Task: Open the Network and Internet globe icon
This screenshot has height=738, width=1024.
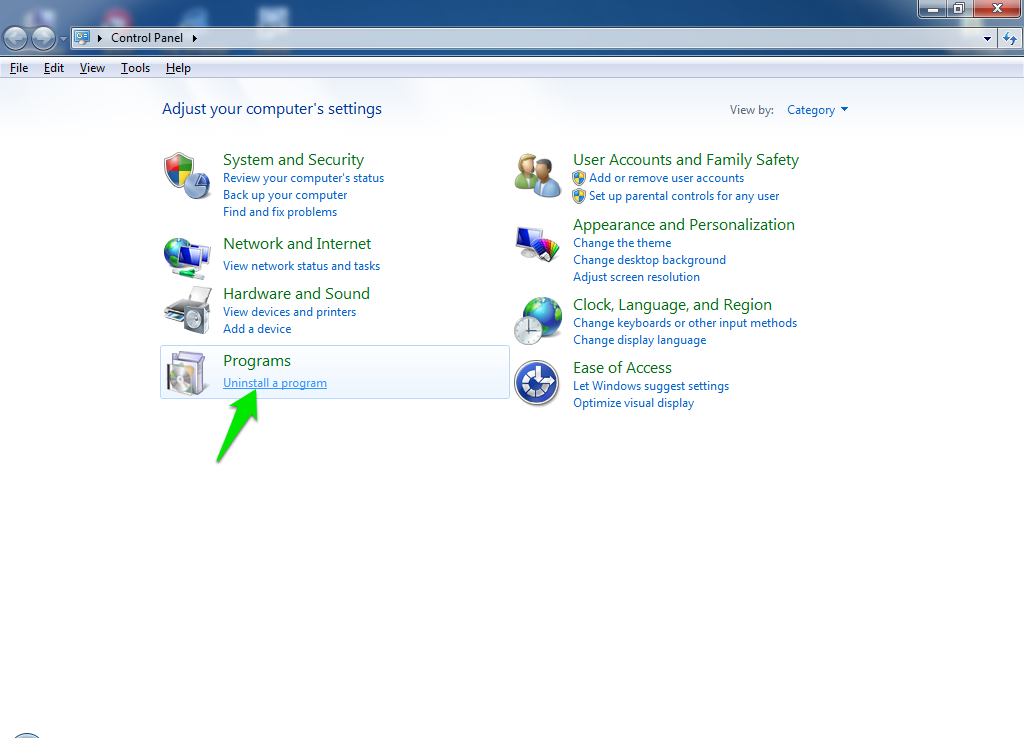Action: (187, 257)
